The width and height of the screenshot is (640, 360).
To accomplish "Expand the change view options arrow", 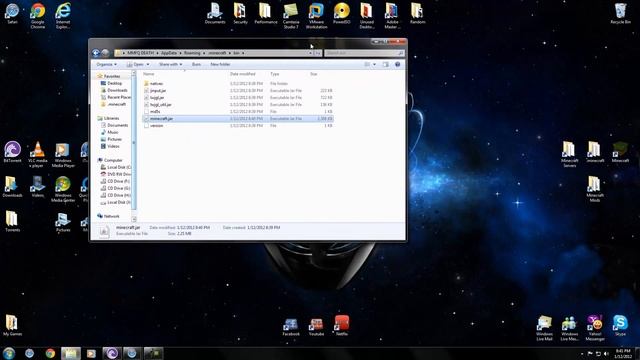I will tap(374, 64).
